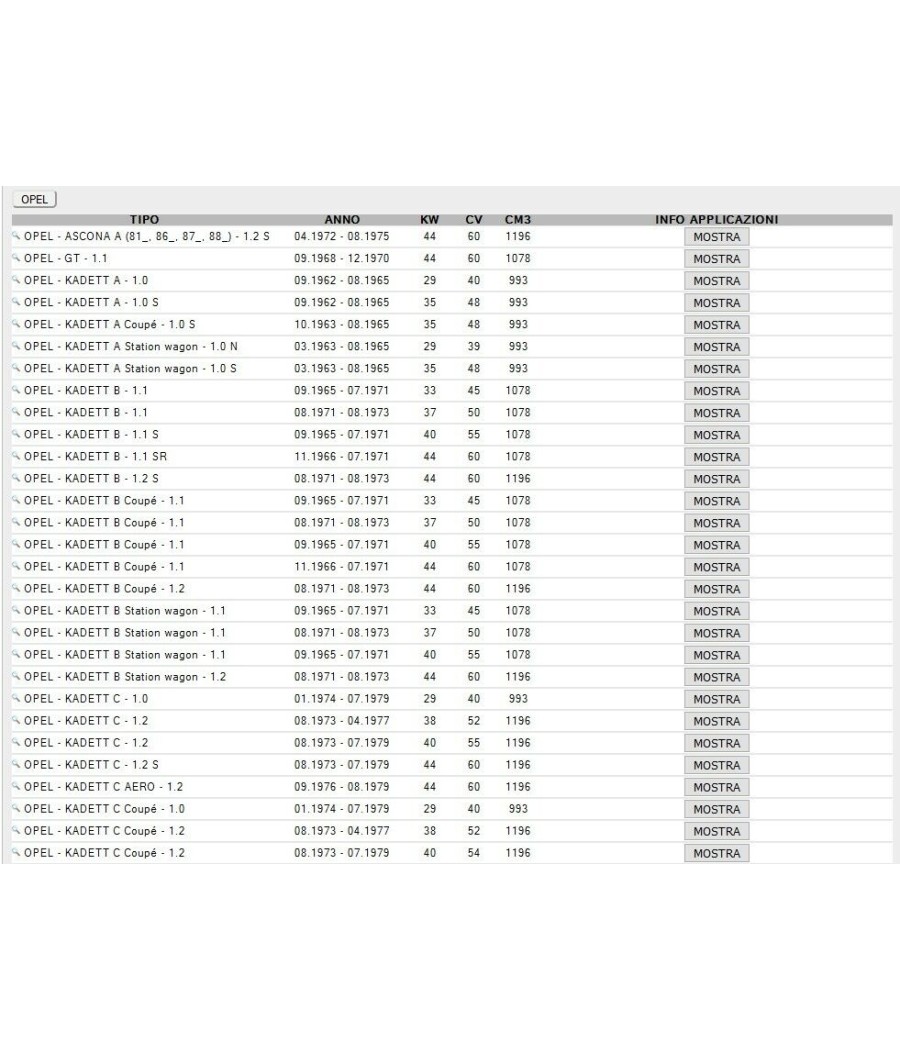900x1050 pixels.
Task: Select row text KADETT B - 1.2 S
Action: pos(91,479)
